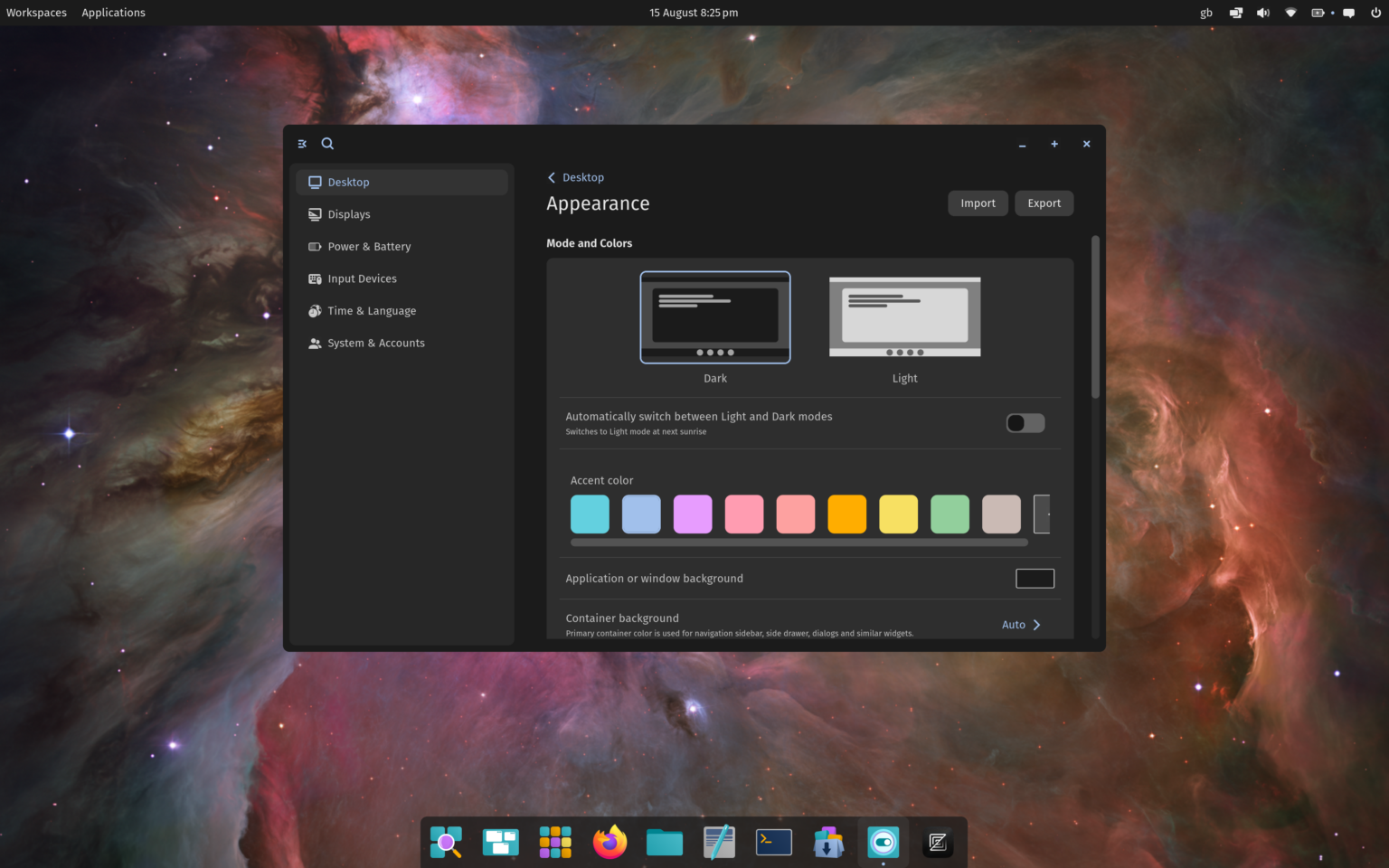Select the orange accent color swatch

pos(846,514)
